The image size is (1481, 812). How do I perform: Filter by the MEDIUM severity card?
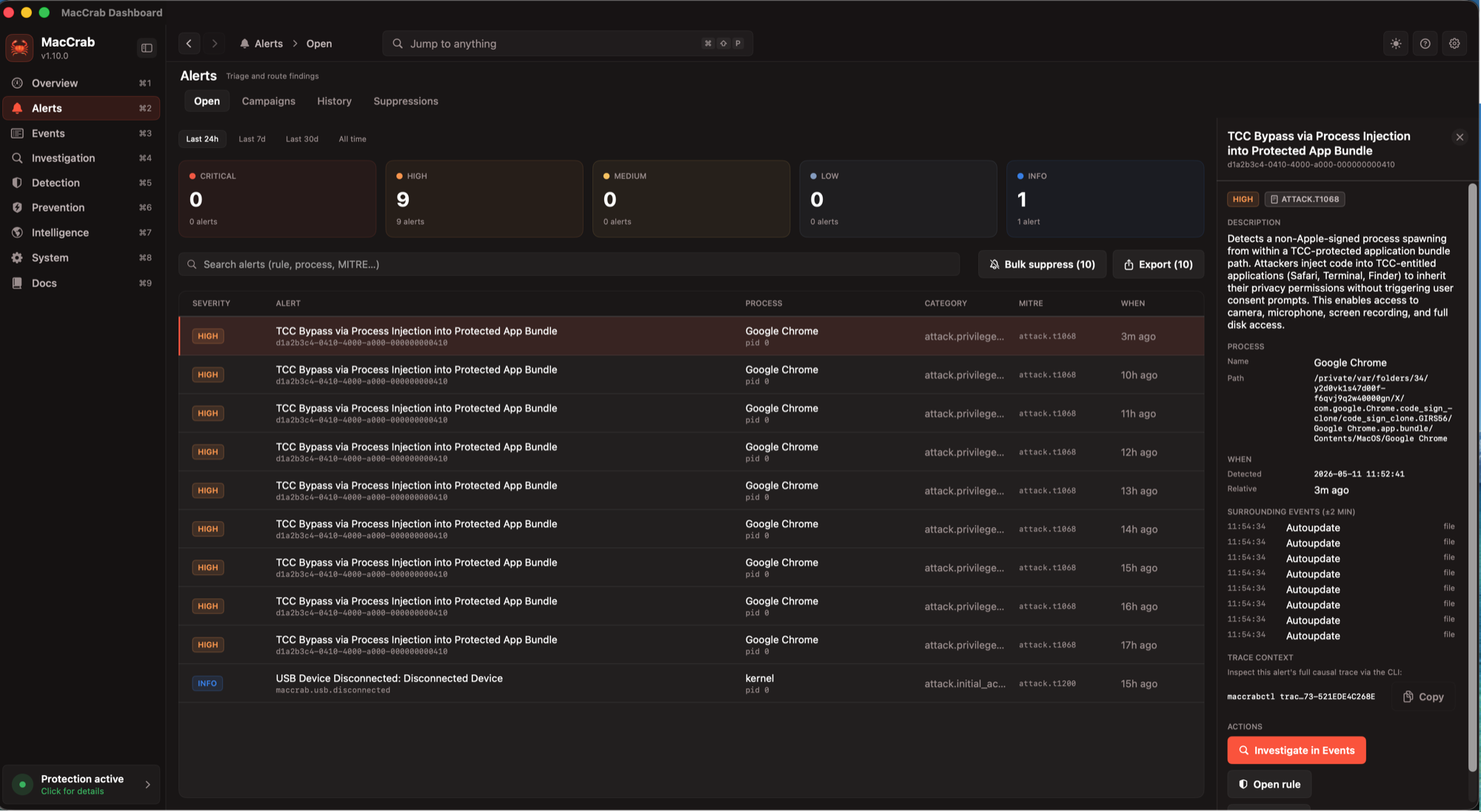(691, 199)
